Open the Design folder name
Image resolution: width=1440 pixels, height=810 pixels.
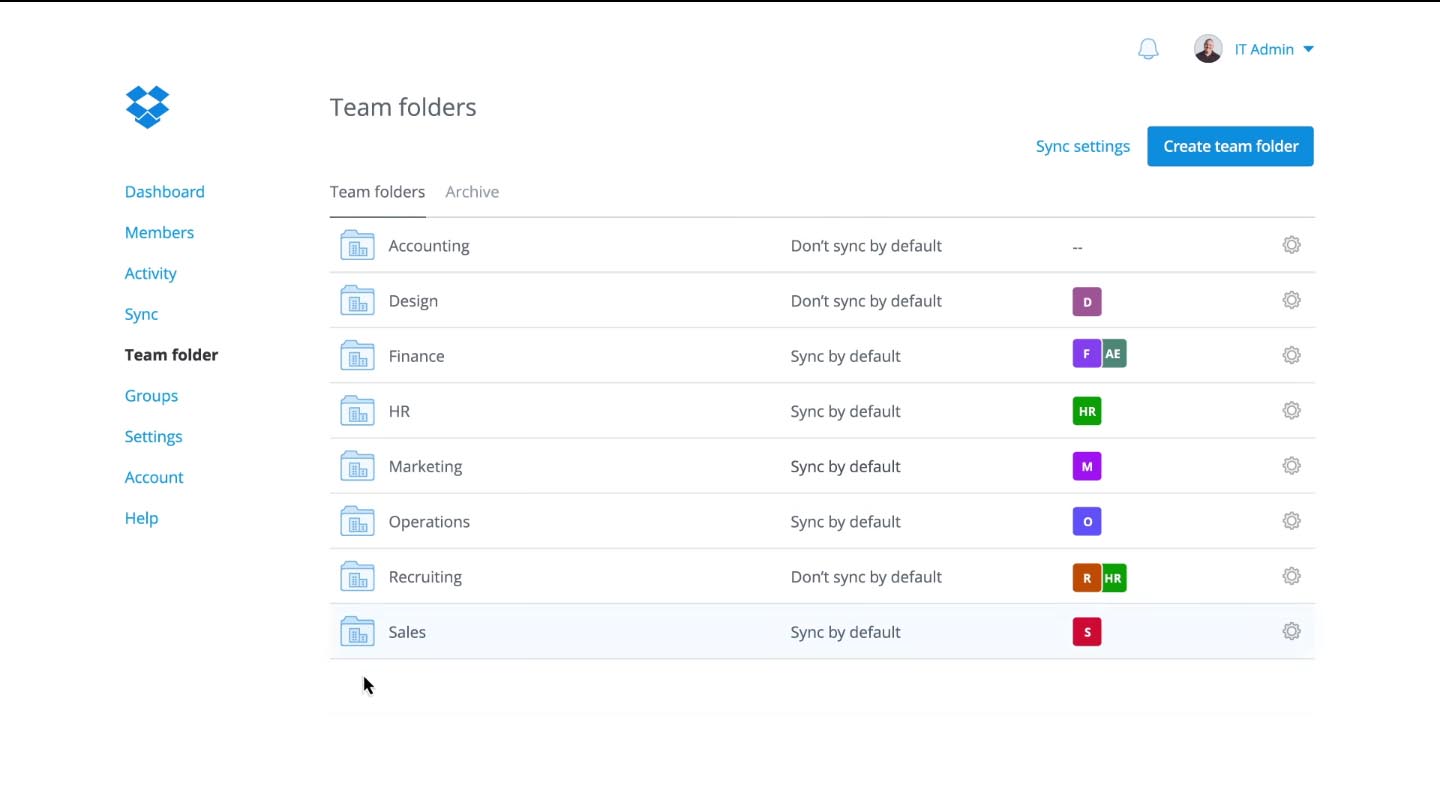pyautogui.click(x=413, y=301)
